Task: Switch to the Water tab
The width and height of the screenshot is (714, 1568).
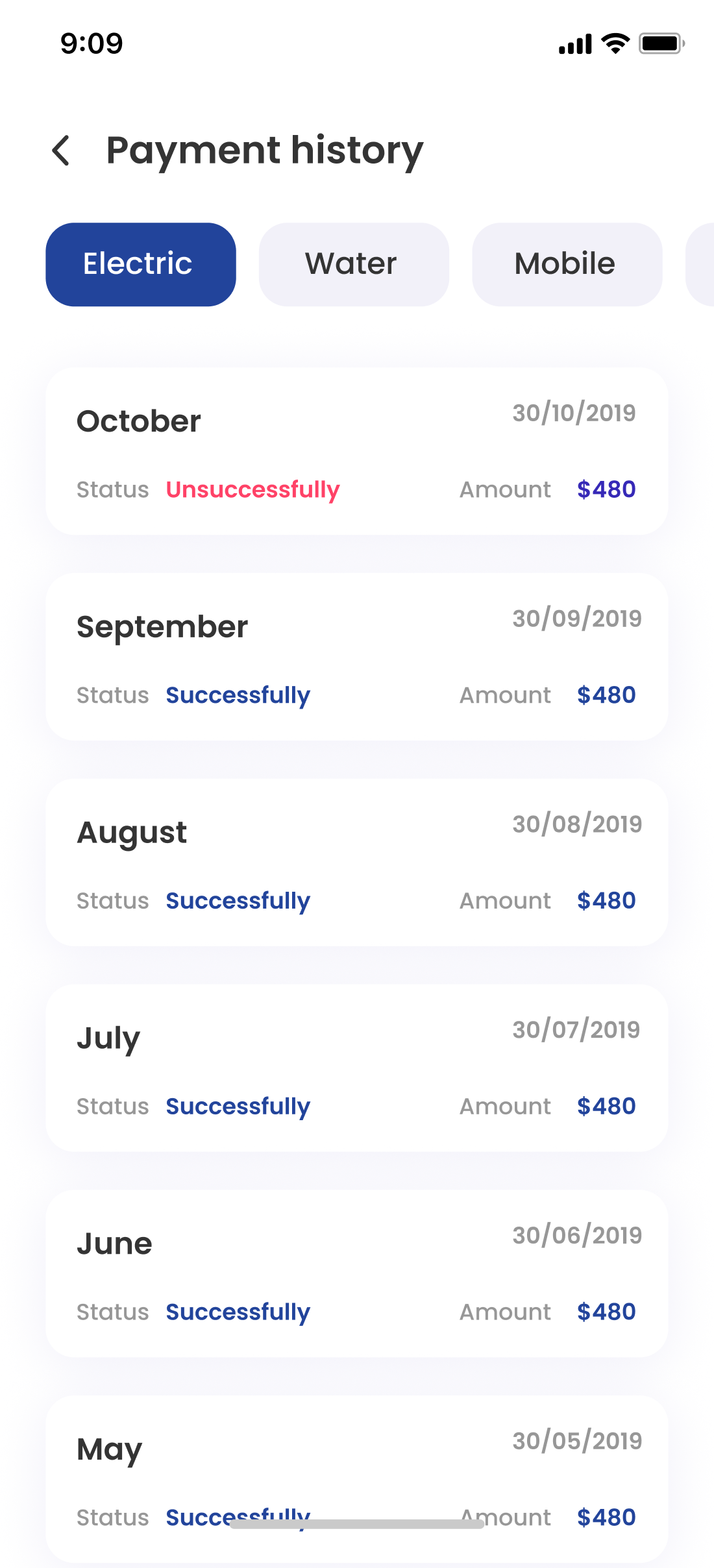Action: pyautogui.click(x=354, y=264)
